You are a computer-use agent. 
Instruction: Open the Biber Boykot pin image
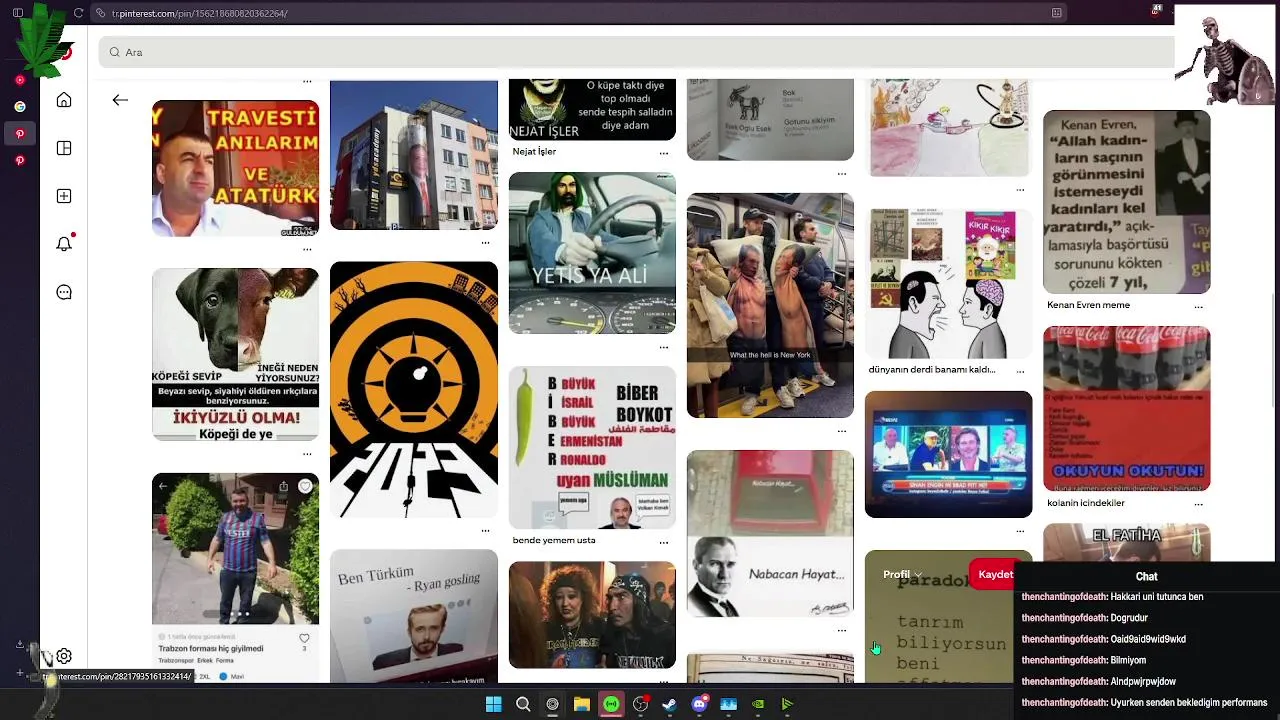point(592,447)
